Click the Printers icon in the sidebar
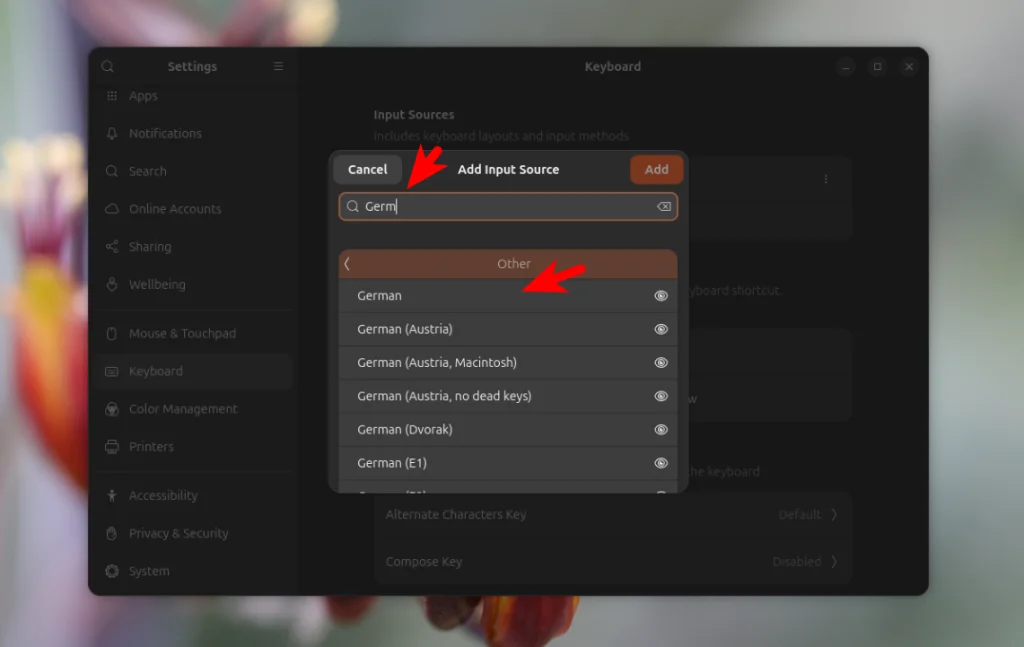The height and width of the screenshot is (647, 1024). tap(112, 447)
